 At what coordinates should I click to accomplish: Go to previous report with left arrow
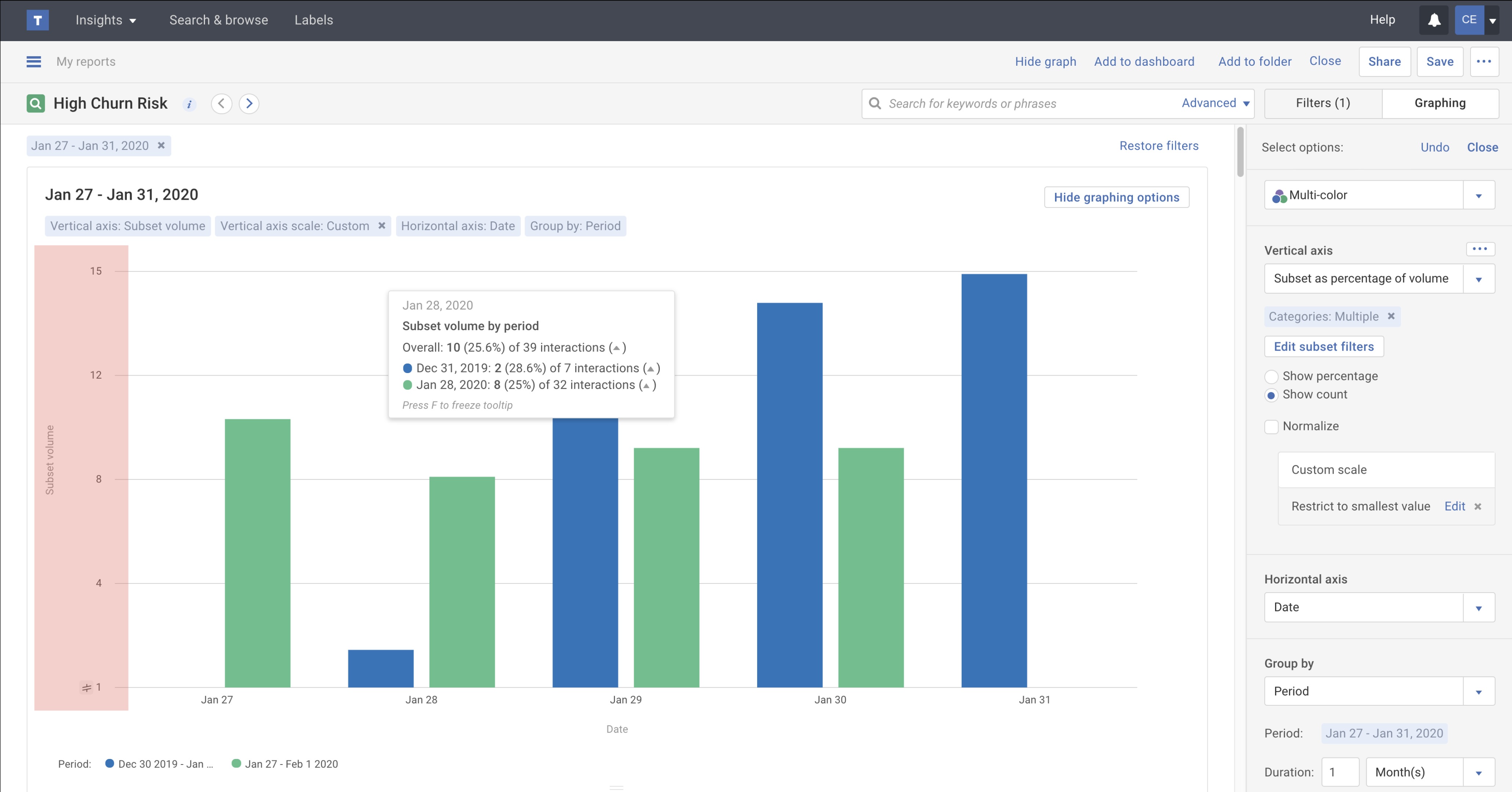click(221, 104)
